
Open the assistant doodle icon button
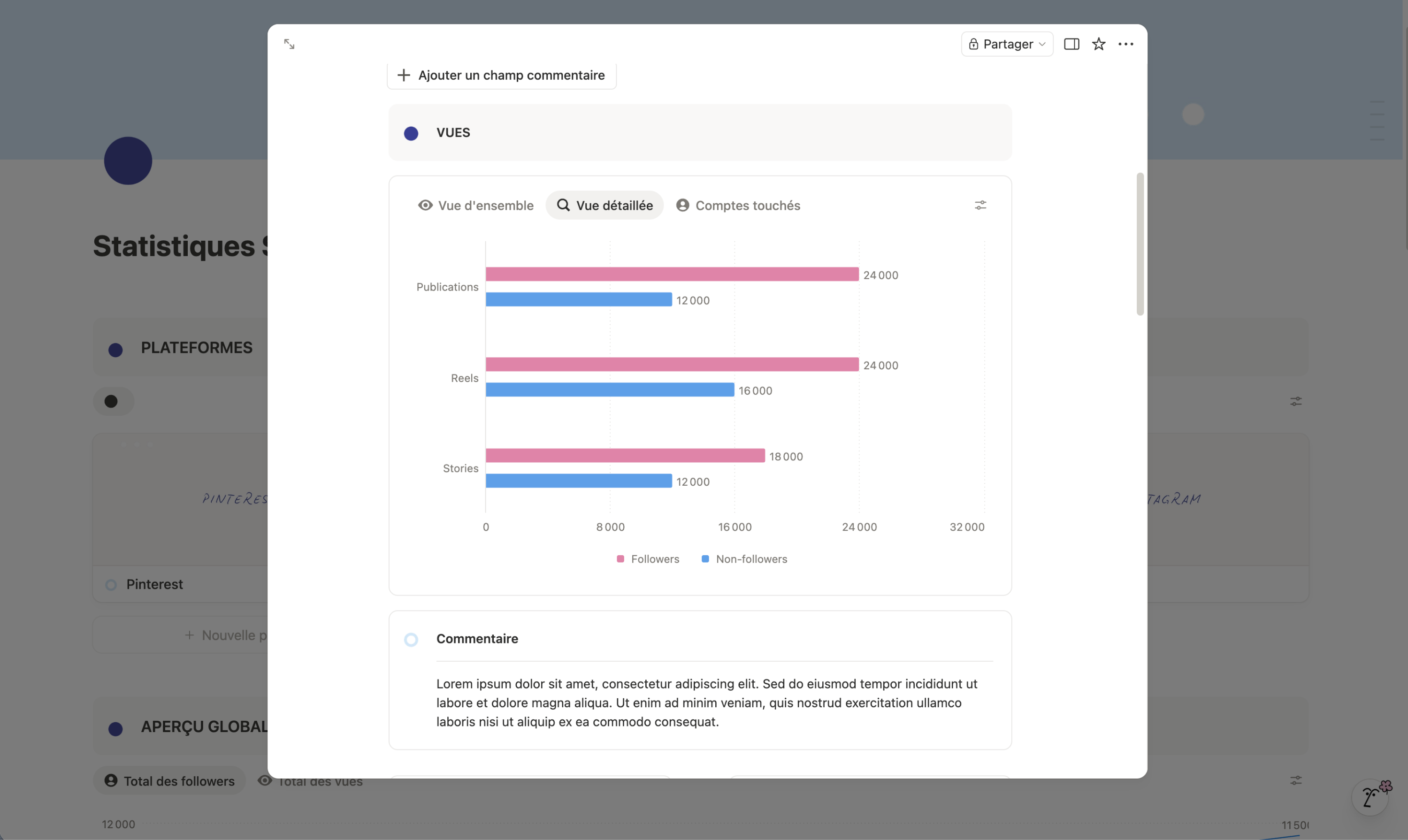coord(1370,798)
